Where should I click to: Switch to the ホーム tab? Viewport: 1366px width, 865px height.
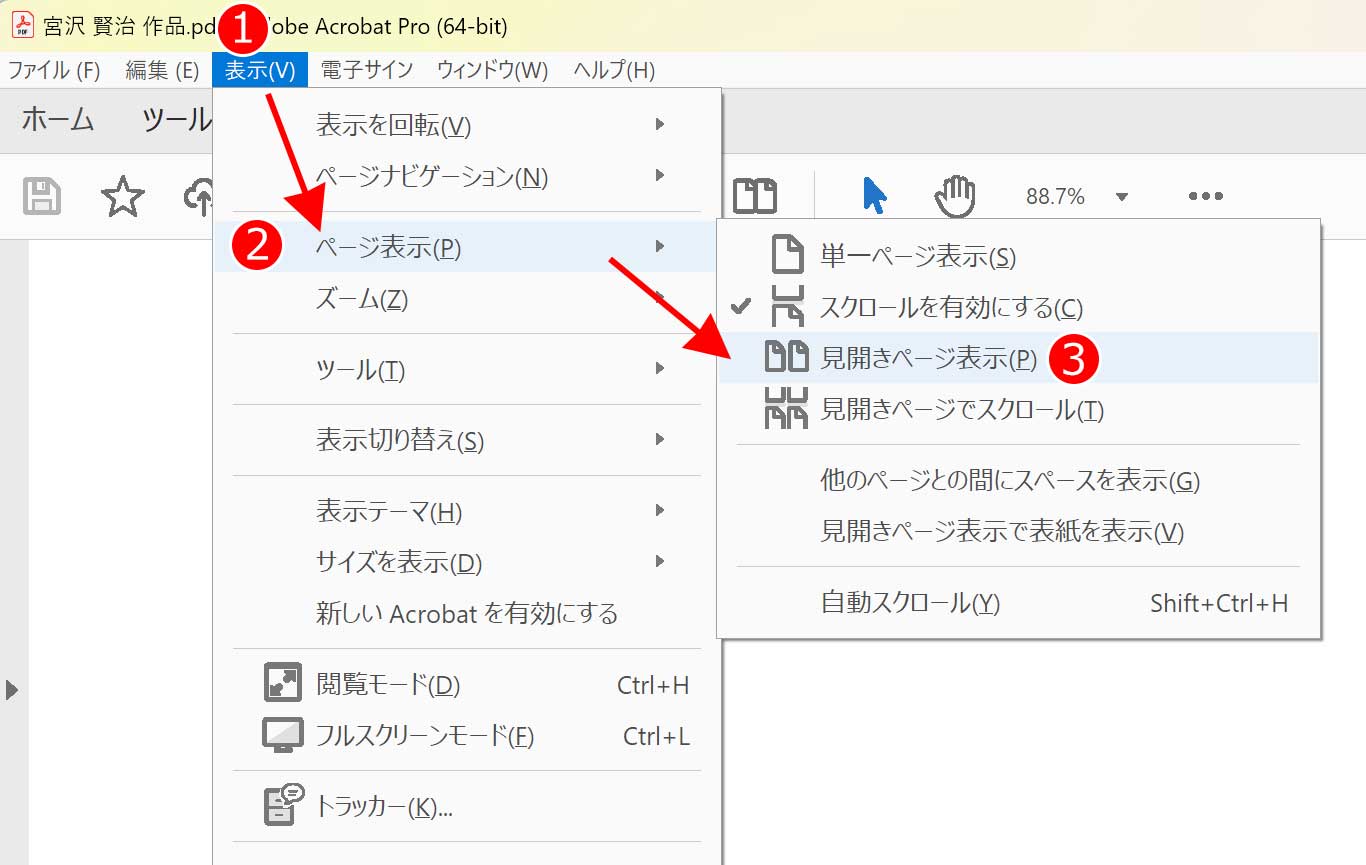(58, 119)
